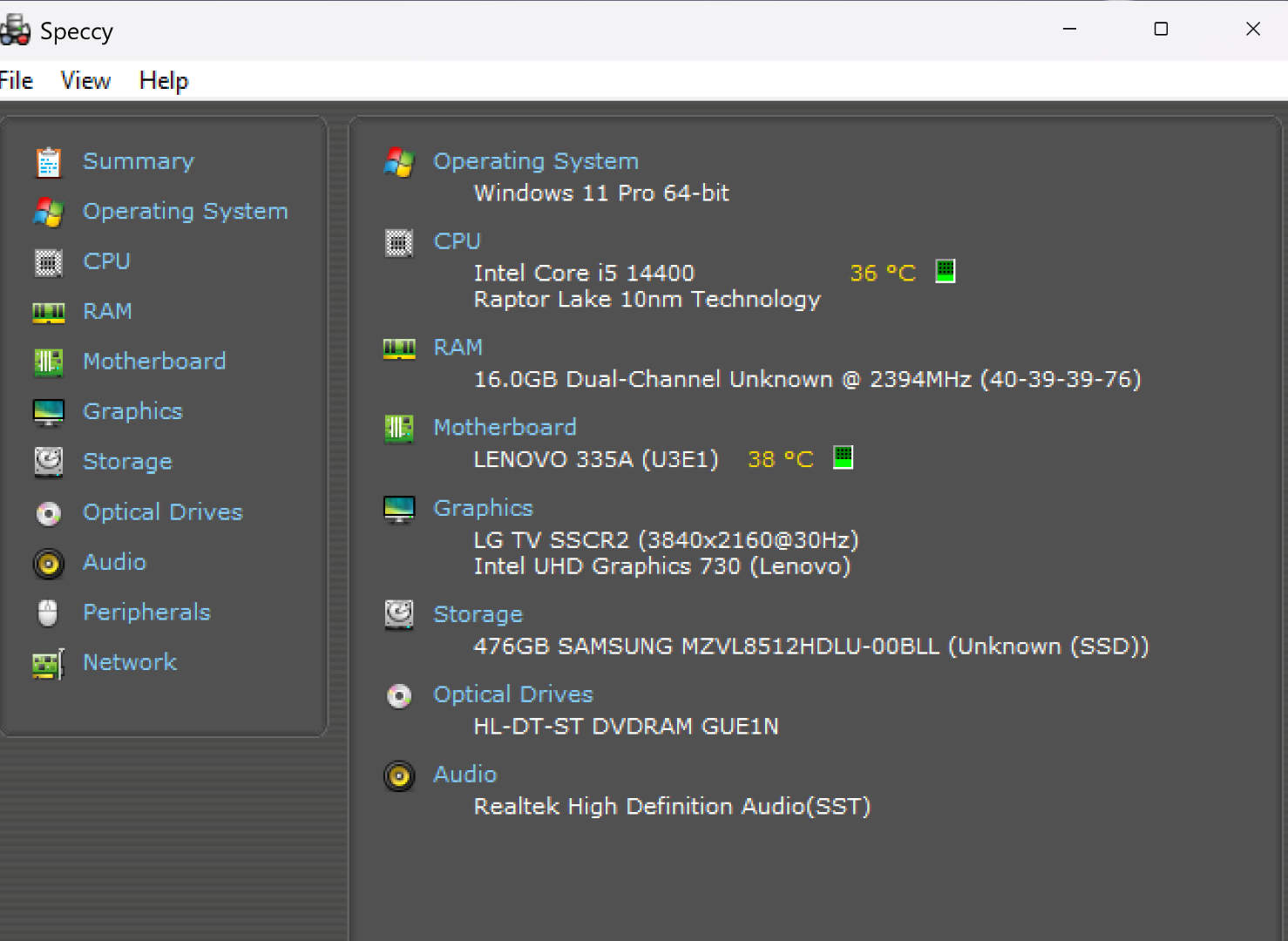
Task: Click the RAM heading link in main panel
Action: (x=458, y=348)
